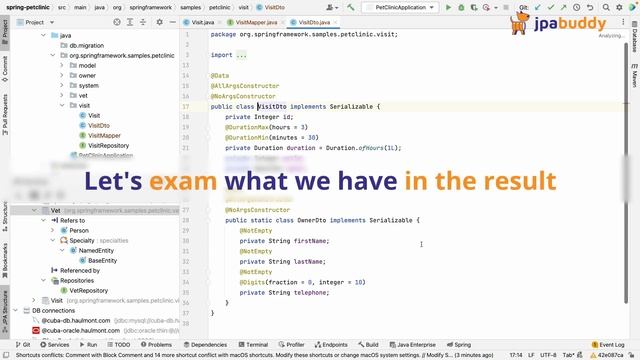Click Select Opened File target icon
This screenshot has width=640, height=360.
[117, 22]
